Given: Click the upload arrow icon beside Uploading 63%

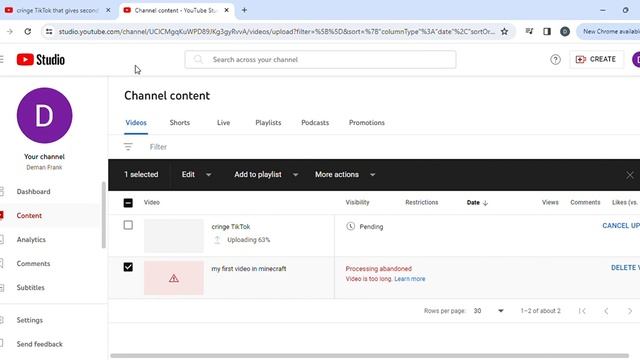Looking at the screenshot, I should pos(217,240).
